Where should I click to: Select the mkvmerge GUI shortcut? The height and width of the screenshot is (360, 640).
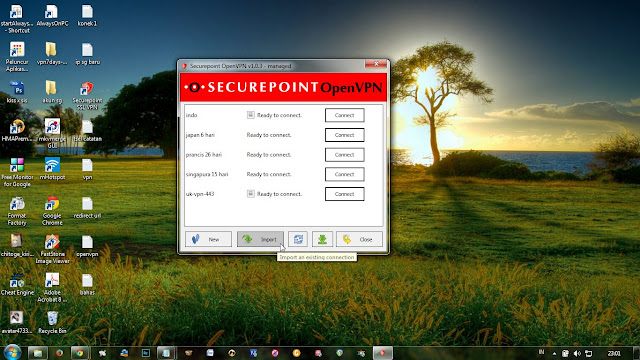pyautogui.click(x=52, y=134)
